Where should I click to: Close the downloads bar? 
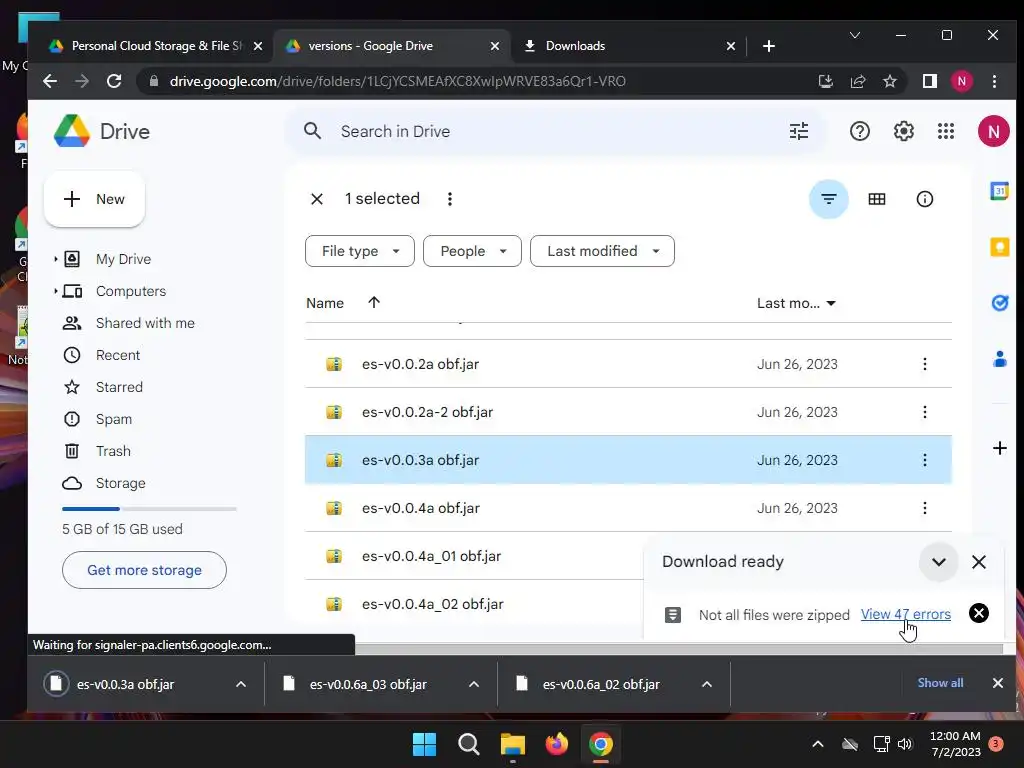pos(997,683)
